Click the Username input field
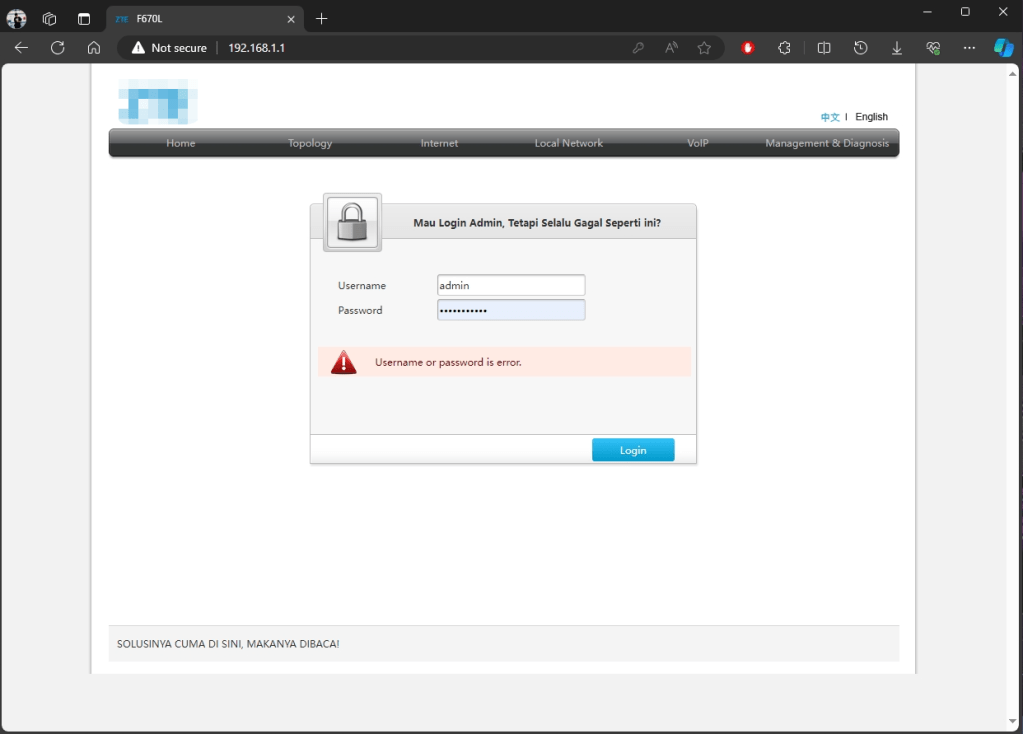The width and height of the screenshot is (1023, 734). pos(510,285)
